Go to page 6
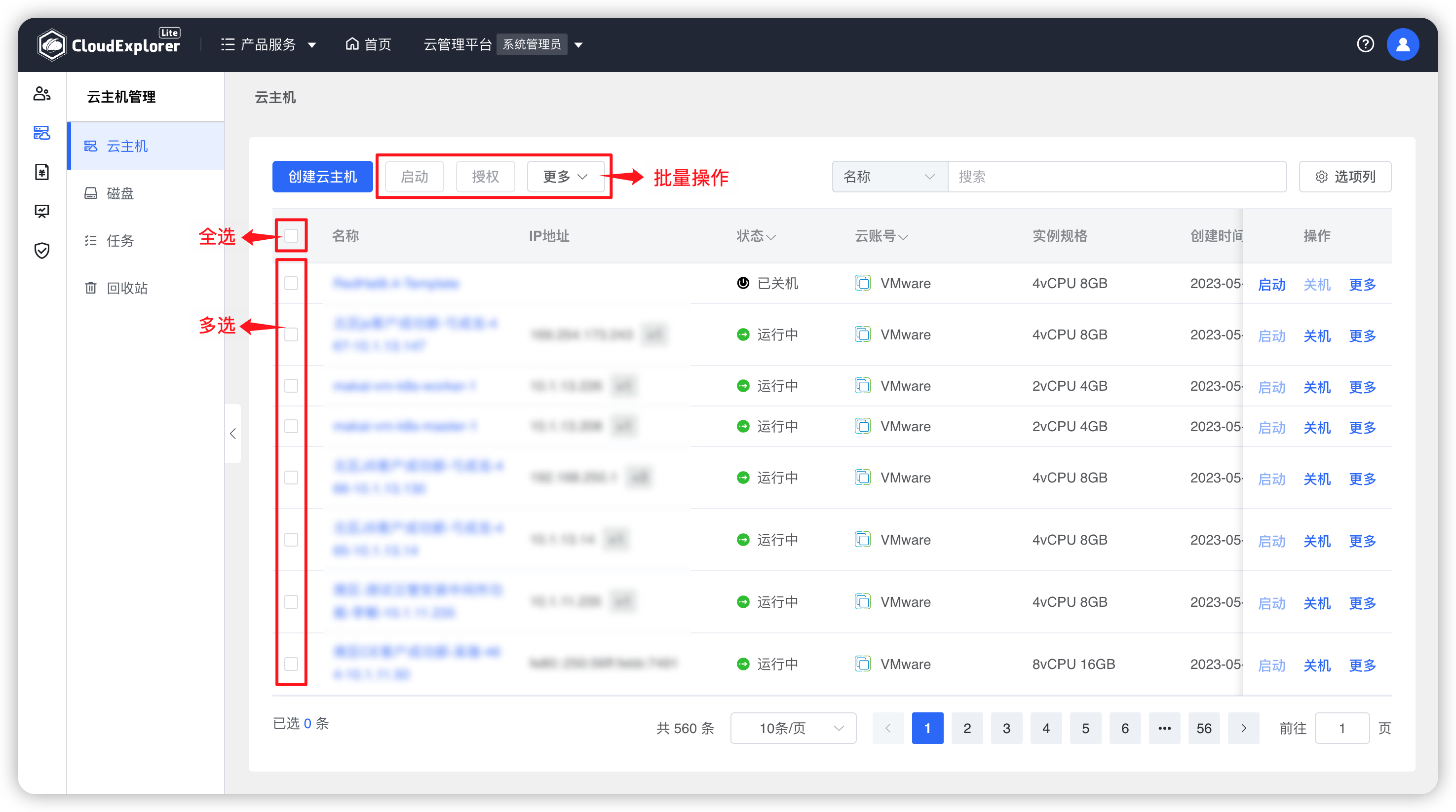This screenshot has width=1456, height=812. pos(1125,728)
